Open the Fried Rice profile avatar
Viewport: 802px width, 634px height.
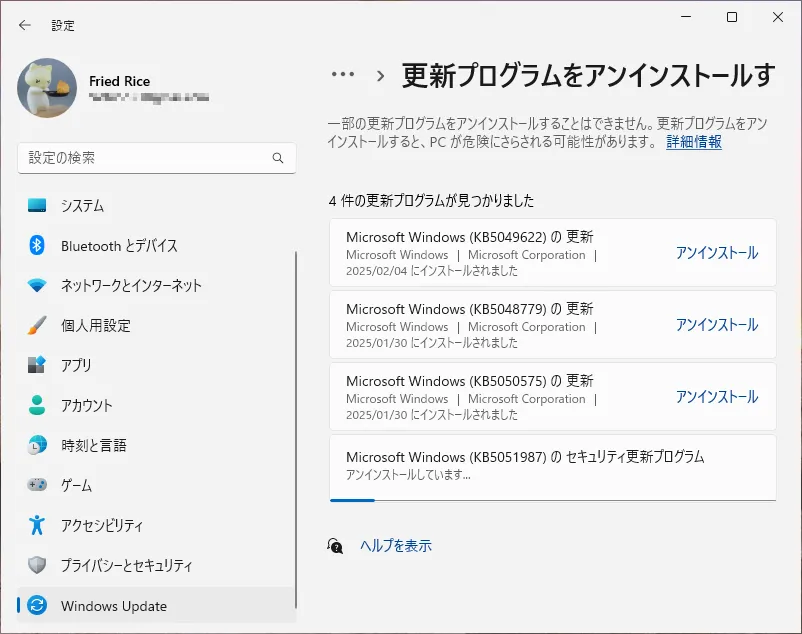(x=47, y=88)
